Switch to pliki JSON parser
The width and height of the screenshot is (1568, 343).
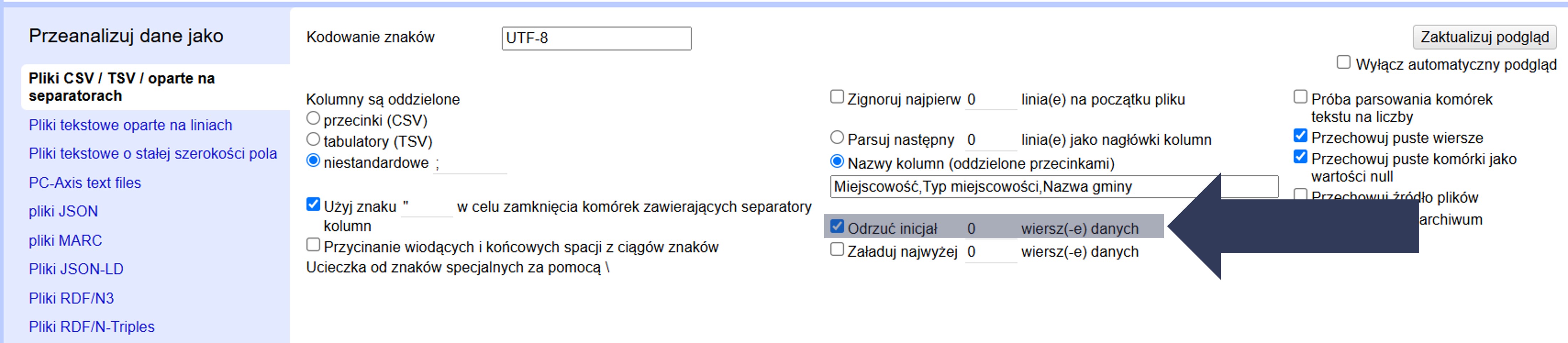(x=63, y=212)
